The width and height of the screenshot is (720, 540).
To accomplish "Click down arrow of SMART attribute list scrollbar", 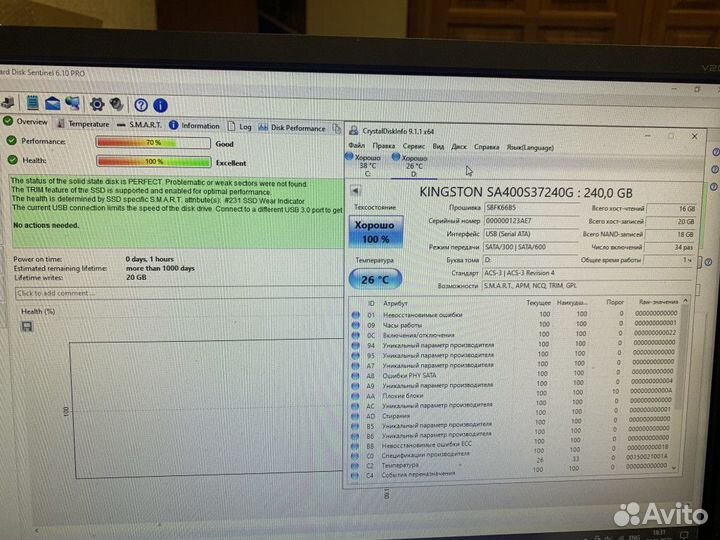I will click(674, 468).
